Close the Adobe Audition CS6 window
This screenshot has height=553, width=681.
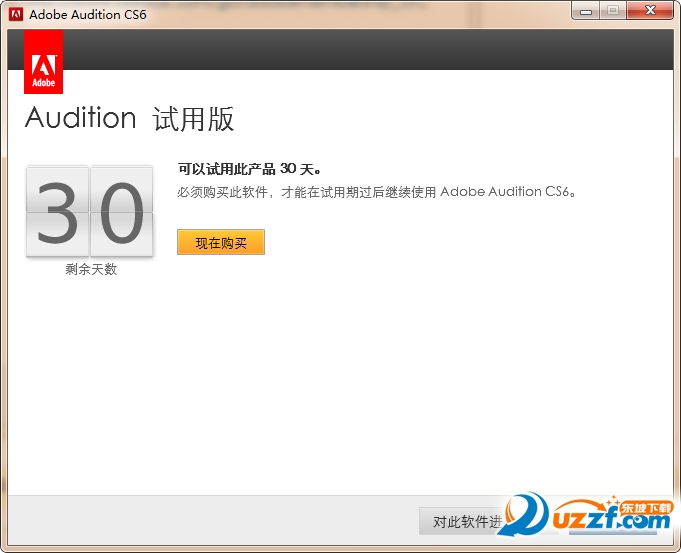coord(650,11)
